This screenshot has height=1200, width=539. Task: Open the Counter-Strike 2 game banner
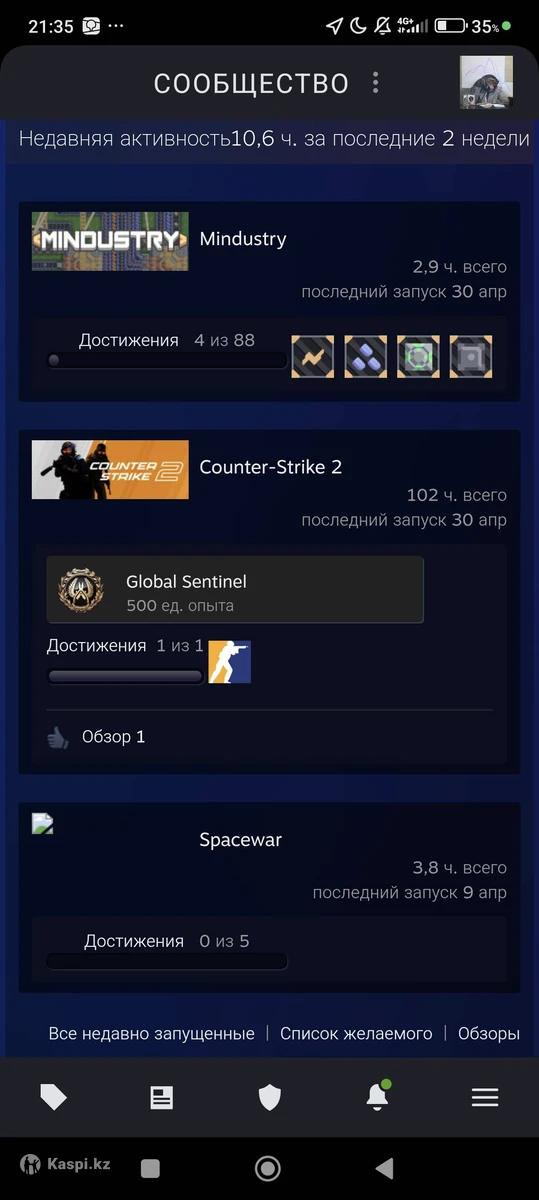pos(110,469)
